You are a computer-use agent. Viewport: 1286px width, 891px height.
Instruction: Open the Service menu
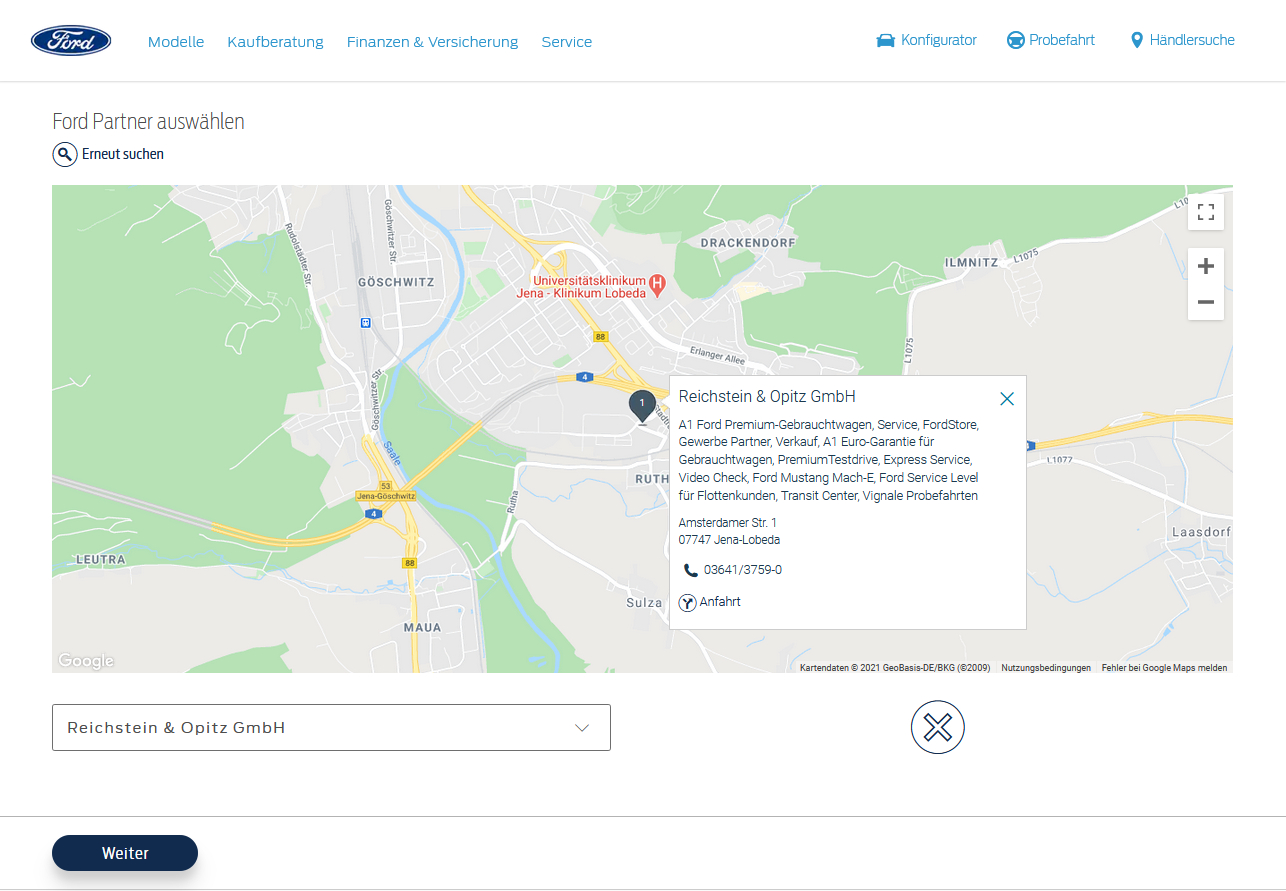click(x=567, y=42)
